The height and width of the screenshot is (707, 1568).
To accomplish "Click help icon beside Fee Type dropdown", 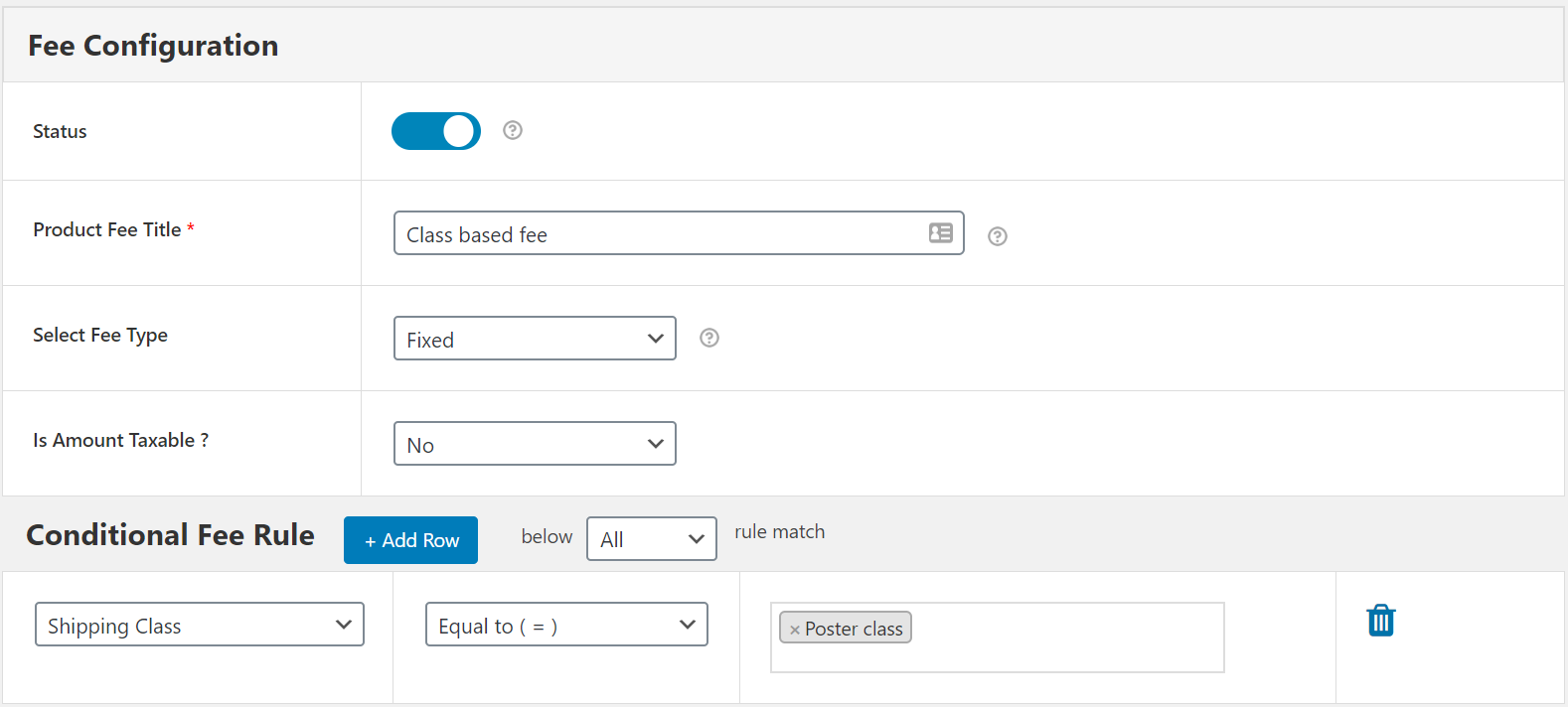I will 709,338.
